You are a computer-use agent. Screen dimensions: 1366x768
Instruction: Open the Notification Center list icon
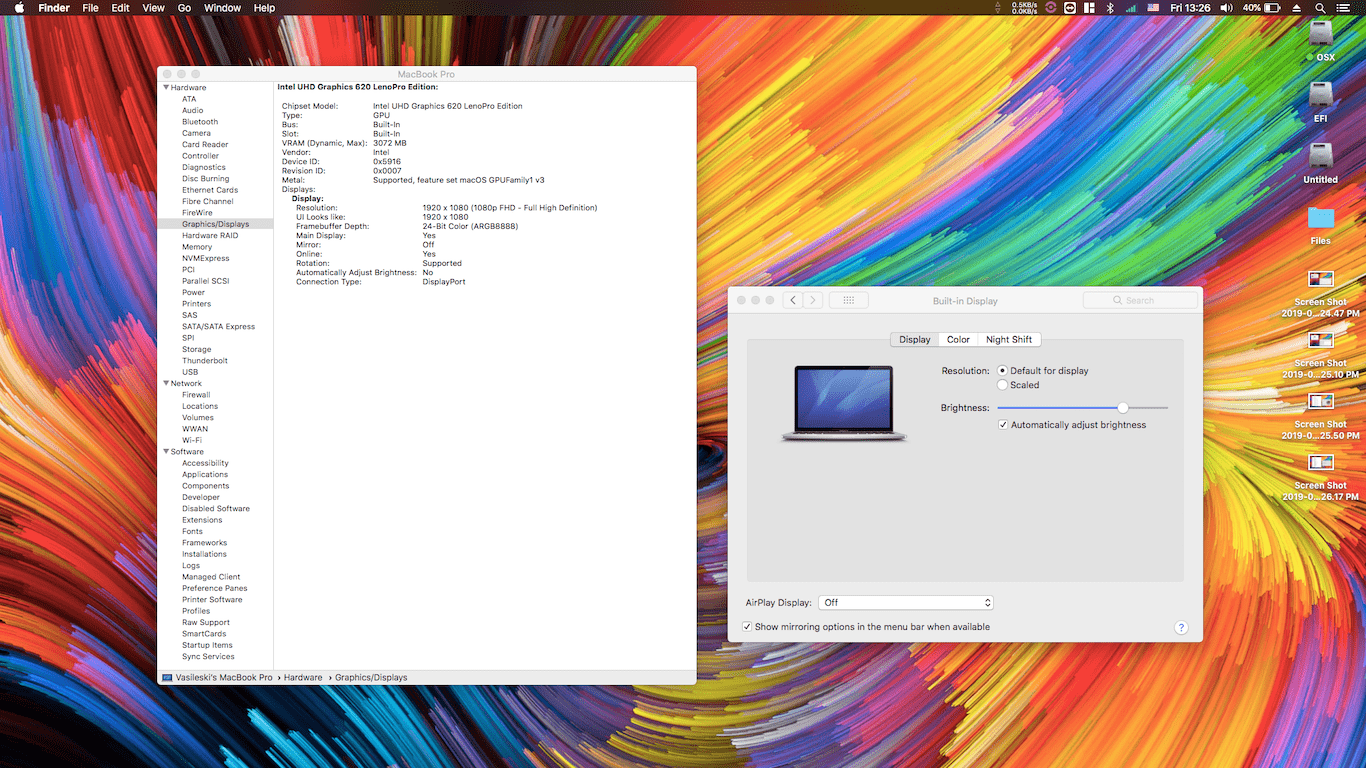pos(1344,8)
